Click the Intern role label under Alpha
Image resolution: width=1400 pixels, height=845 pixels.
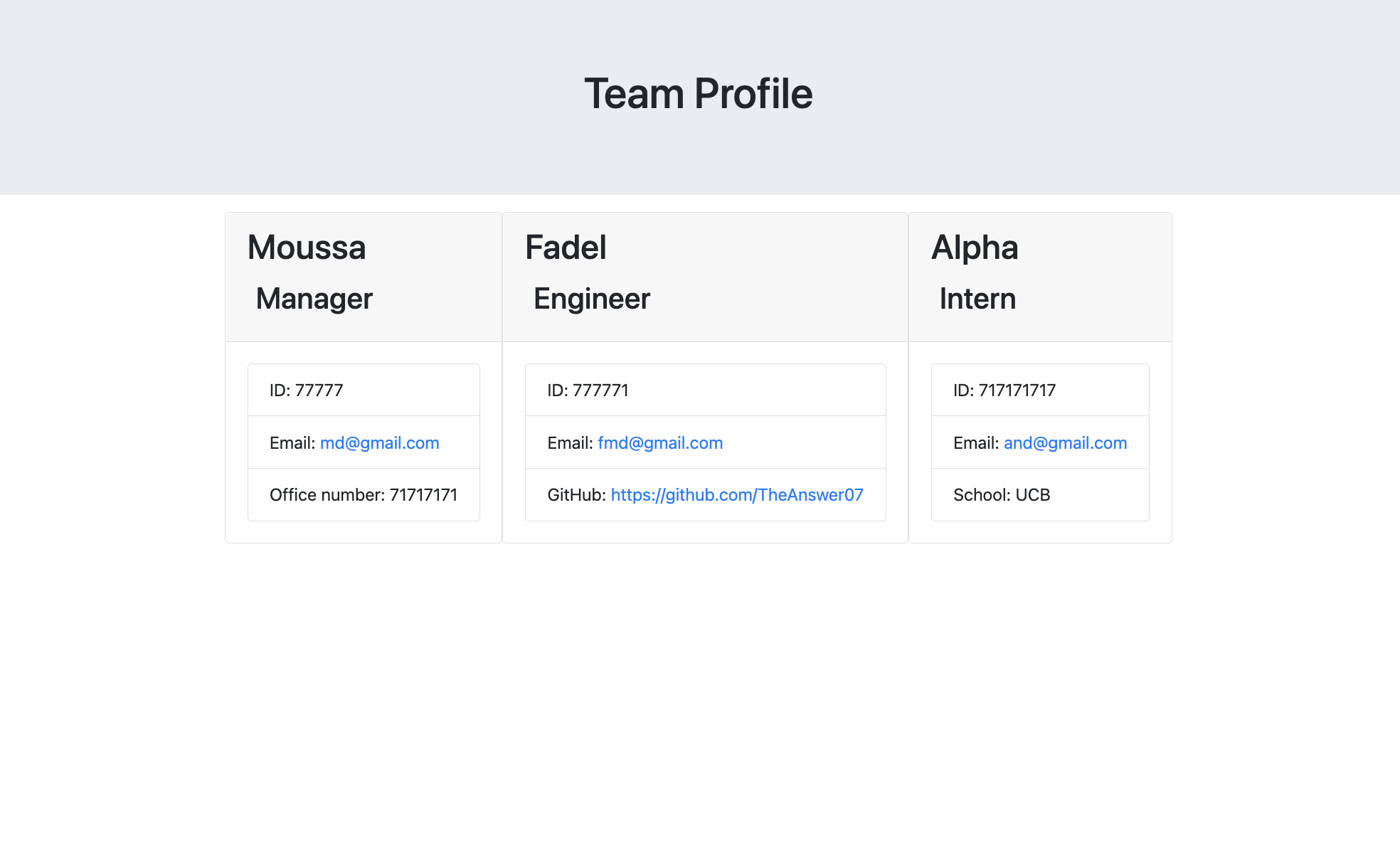pyautogui.click(x=977, y=299)
